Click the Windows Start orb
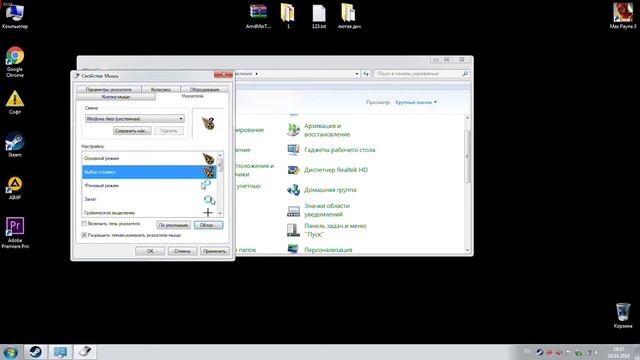 coord(11,352)
